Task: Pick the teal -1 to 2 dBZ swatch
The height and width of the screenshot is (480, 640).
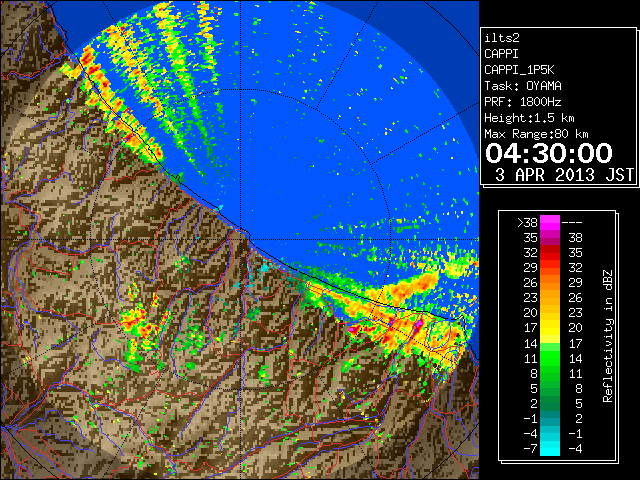Action: (550, 418)
